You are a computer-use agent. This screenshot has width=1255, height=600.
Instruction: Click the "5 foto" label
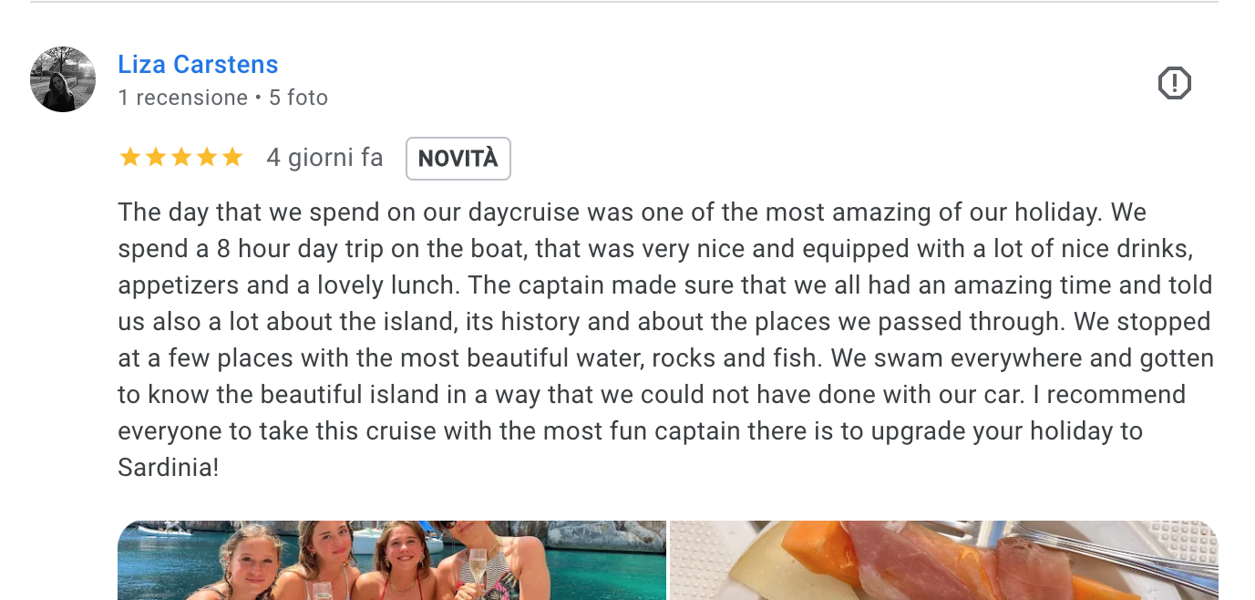pyautogui.click(x=299, y=98)
